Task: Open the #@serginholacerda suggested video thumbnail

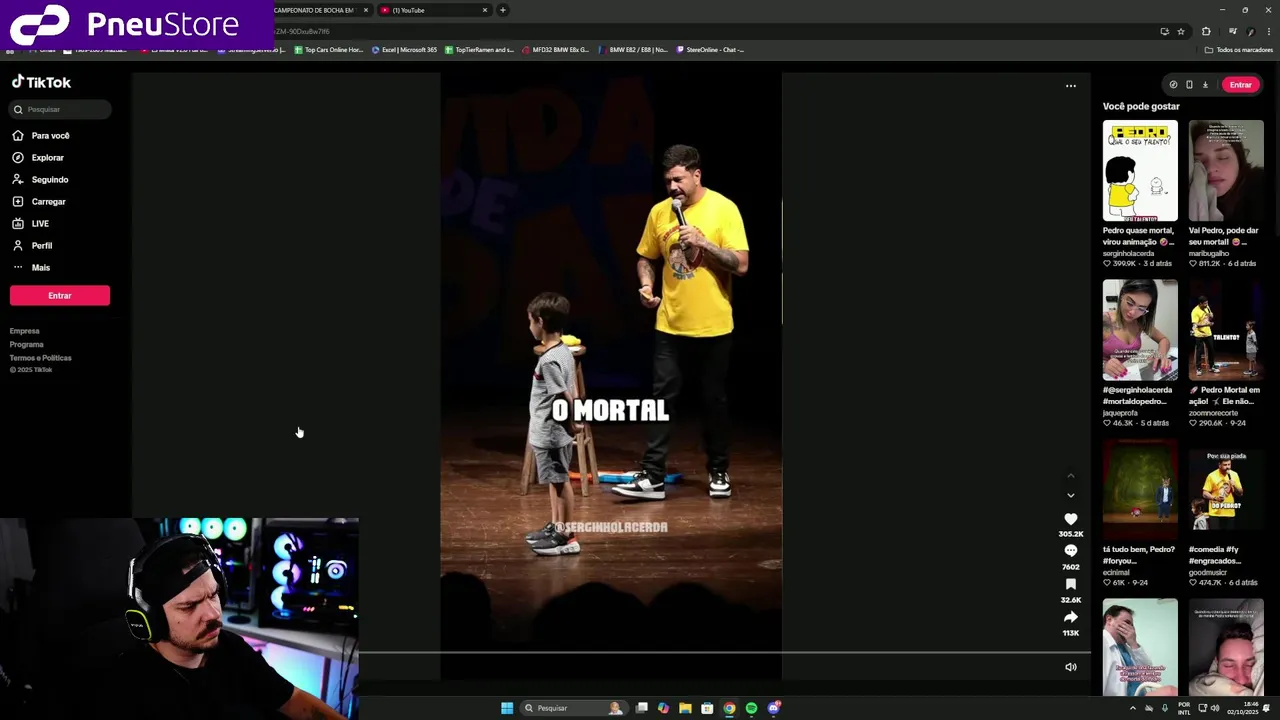Action: click(1140, 330)
